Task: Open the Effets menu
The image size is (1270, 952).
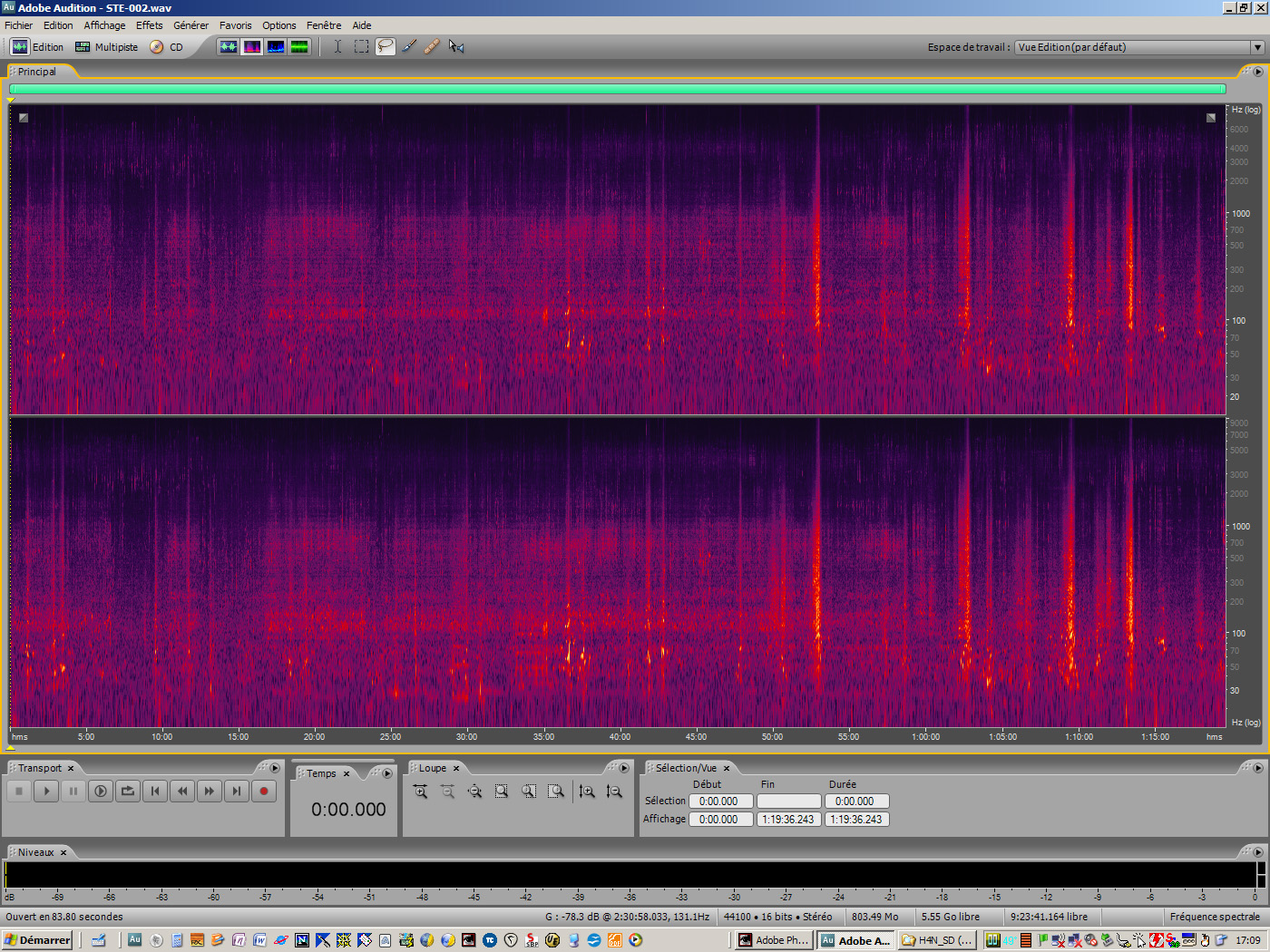Action: tap(149, 24)
